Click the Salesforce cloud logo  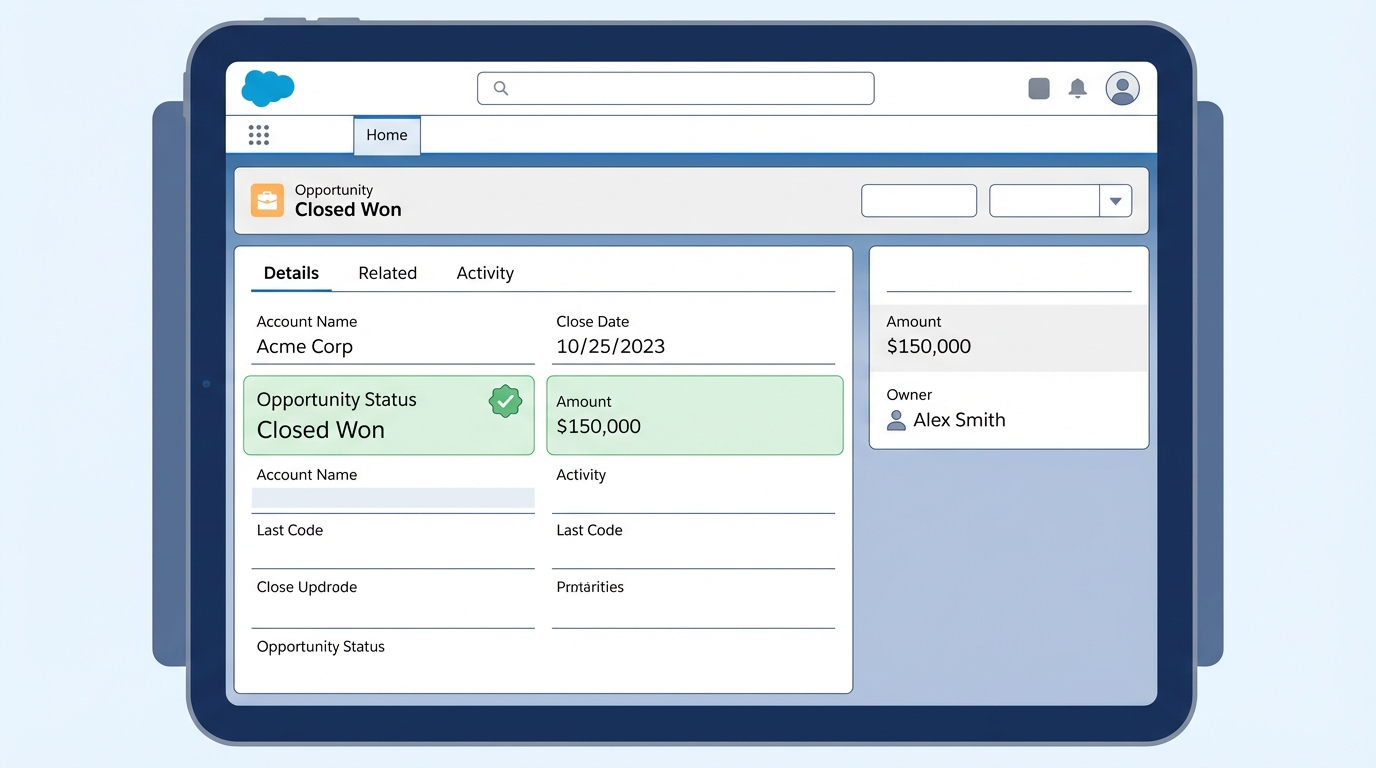[267, 88]
